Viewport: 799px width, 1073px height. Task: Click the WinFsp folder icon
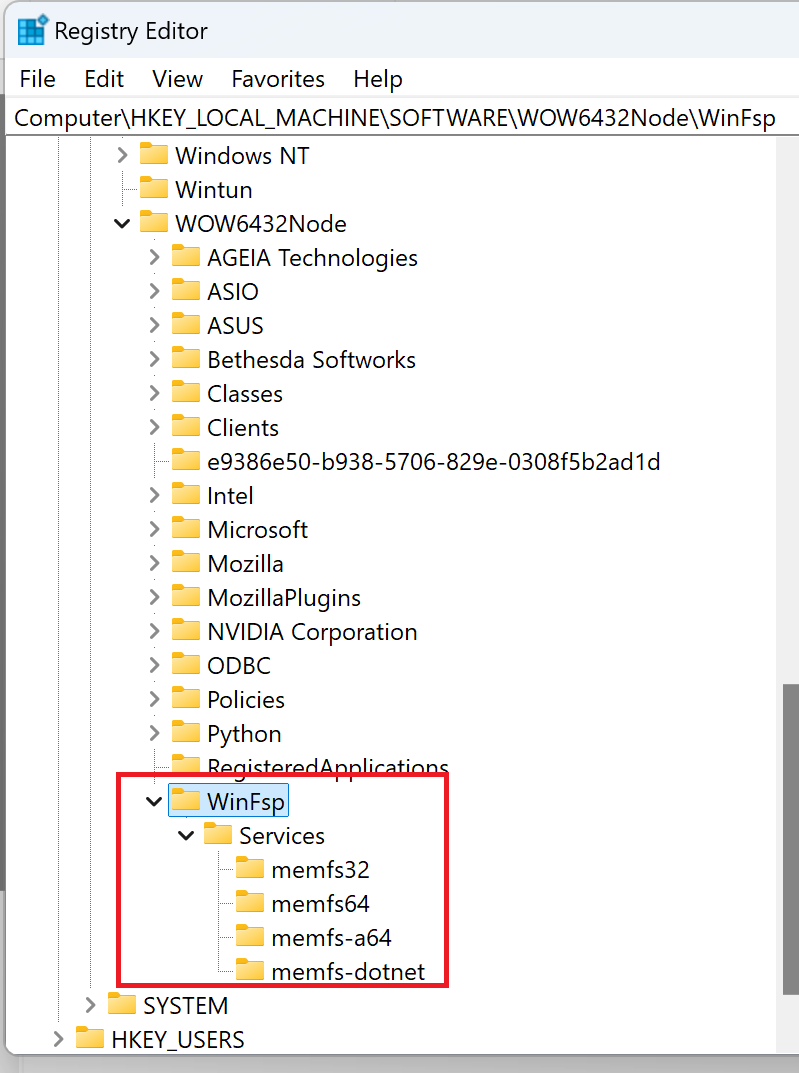pyautogui.click(x=185, y=800)
